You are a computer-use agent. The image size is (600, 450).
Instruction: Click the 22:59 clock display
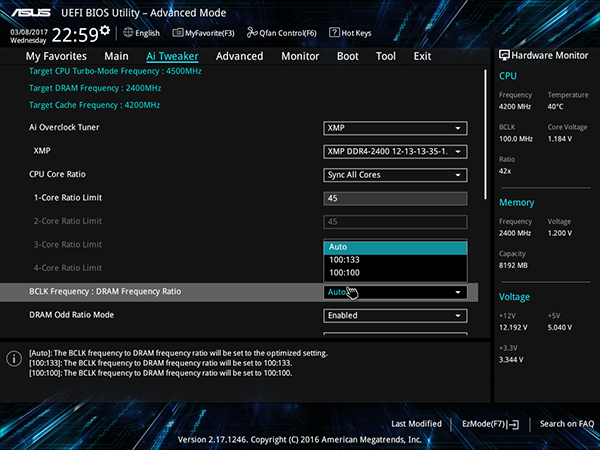(75, 35)
